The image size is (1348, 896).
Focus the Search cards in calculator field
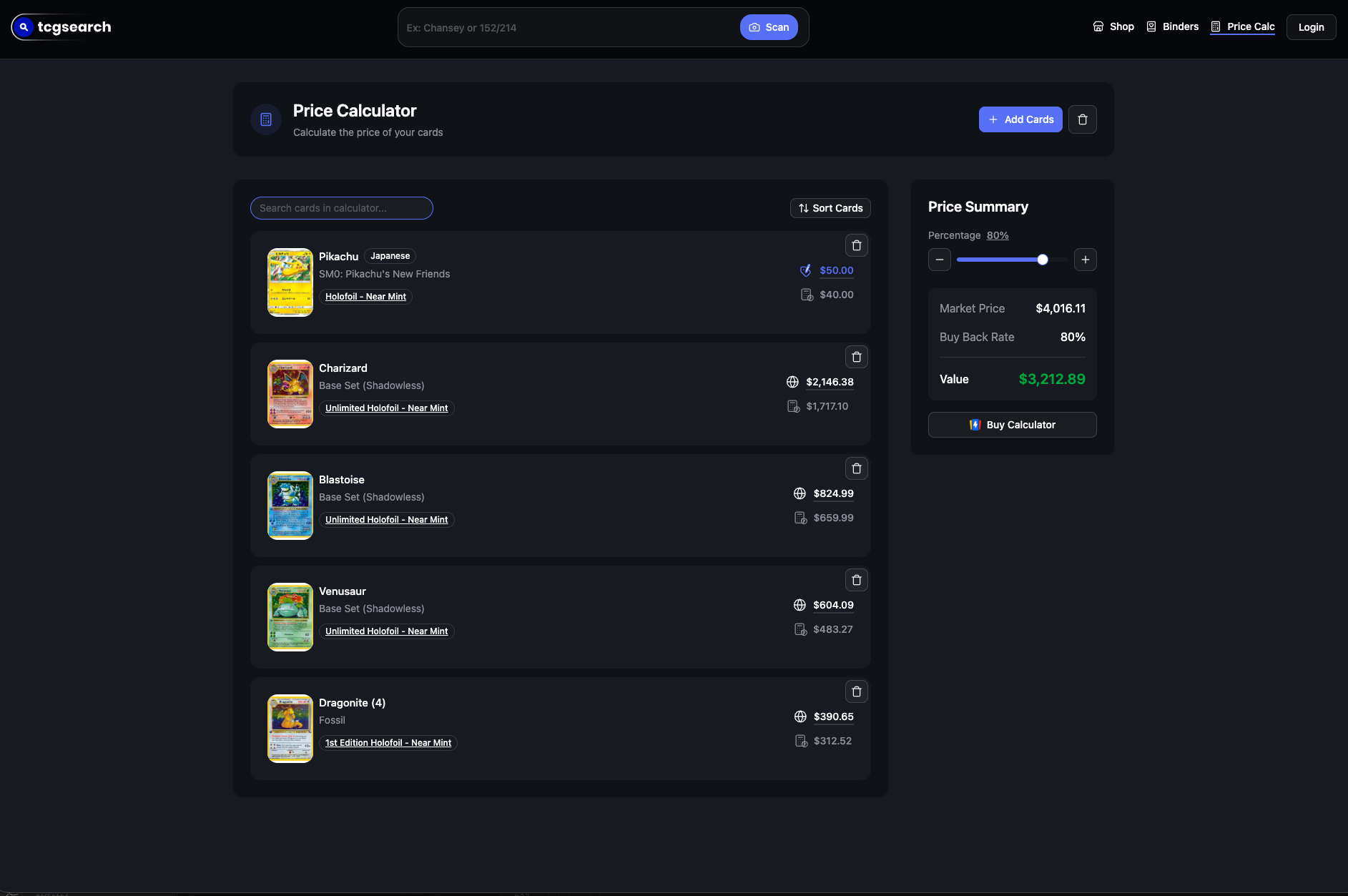tap(342, 208)
